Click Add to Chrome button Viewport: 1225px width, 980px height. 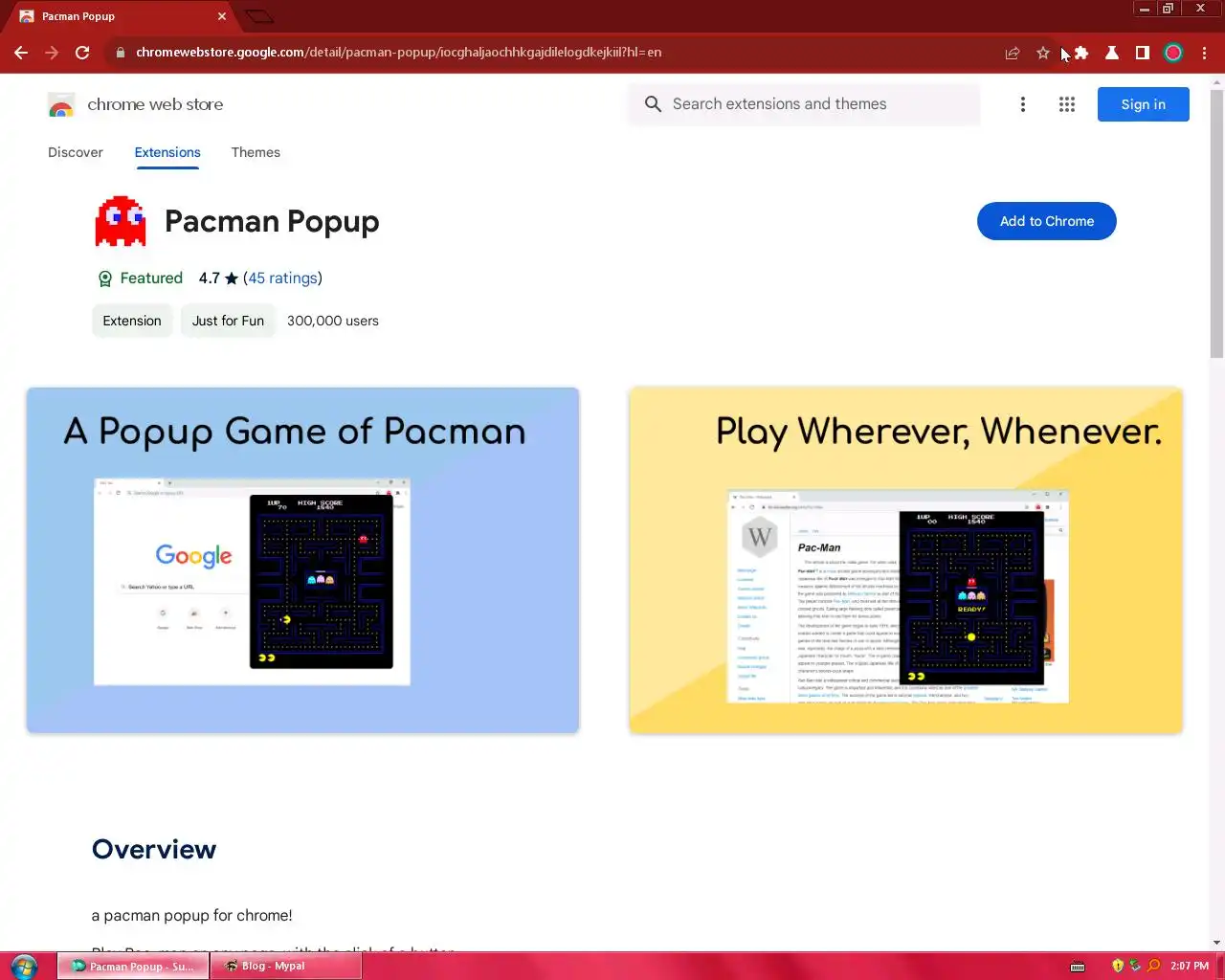(x=1047, y=221)
